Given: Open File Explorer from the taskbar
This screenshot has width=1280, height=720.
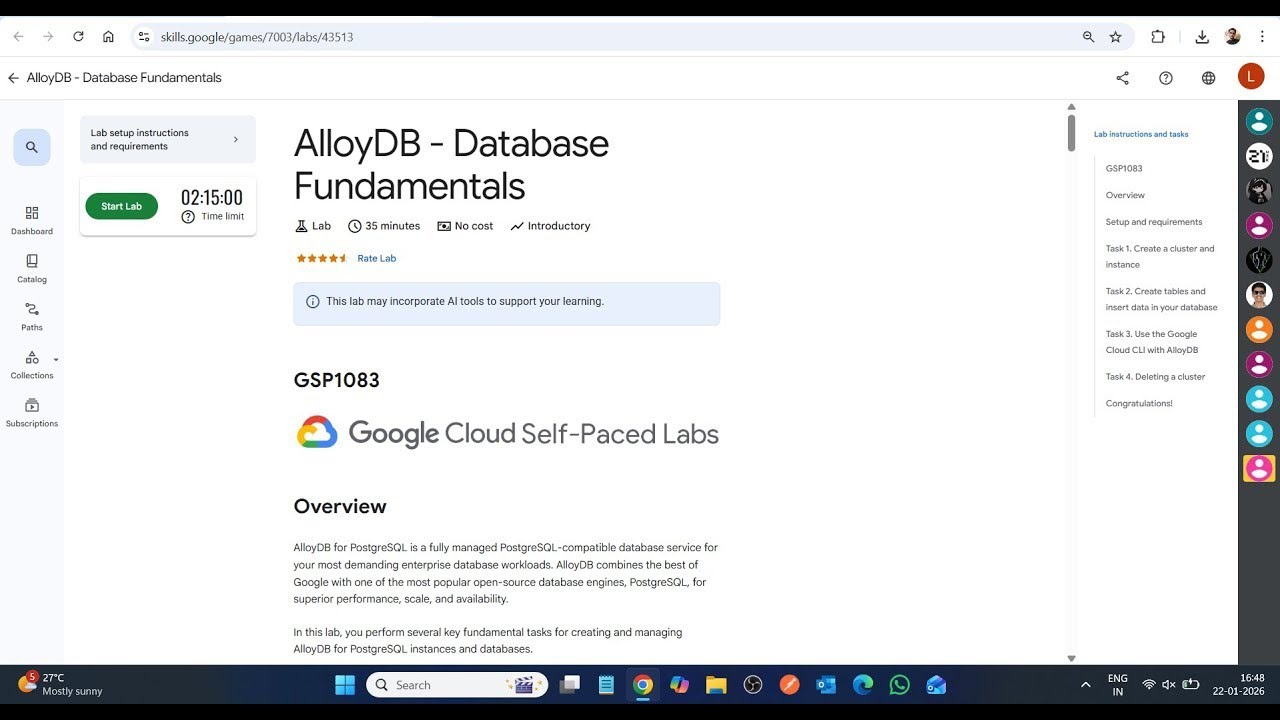Looking at the screenshot, I should pos(716,685).
